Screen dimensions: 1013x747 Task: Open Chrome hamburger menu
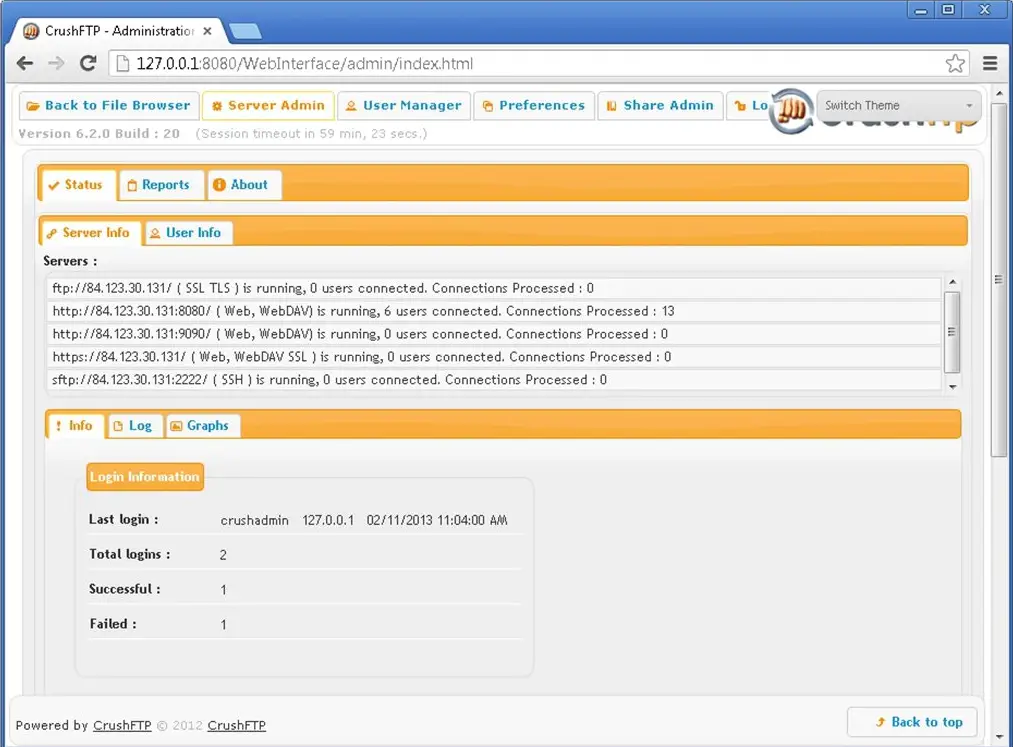990,63
